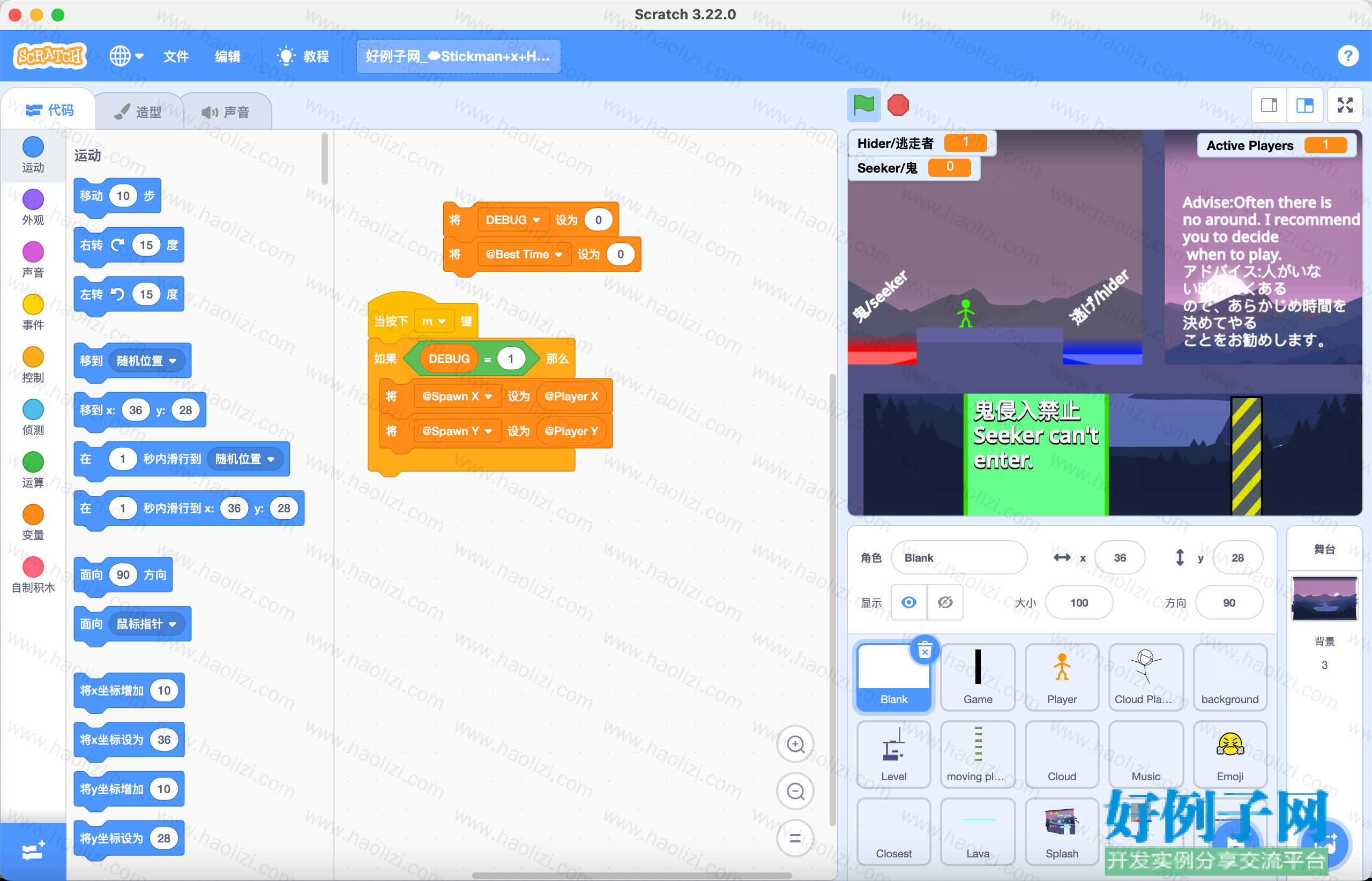Select the Game sprite thumbnail

click(978, 677)
